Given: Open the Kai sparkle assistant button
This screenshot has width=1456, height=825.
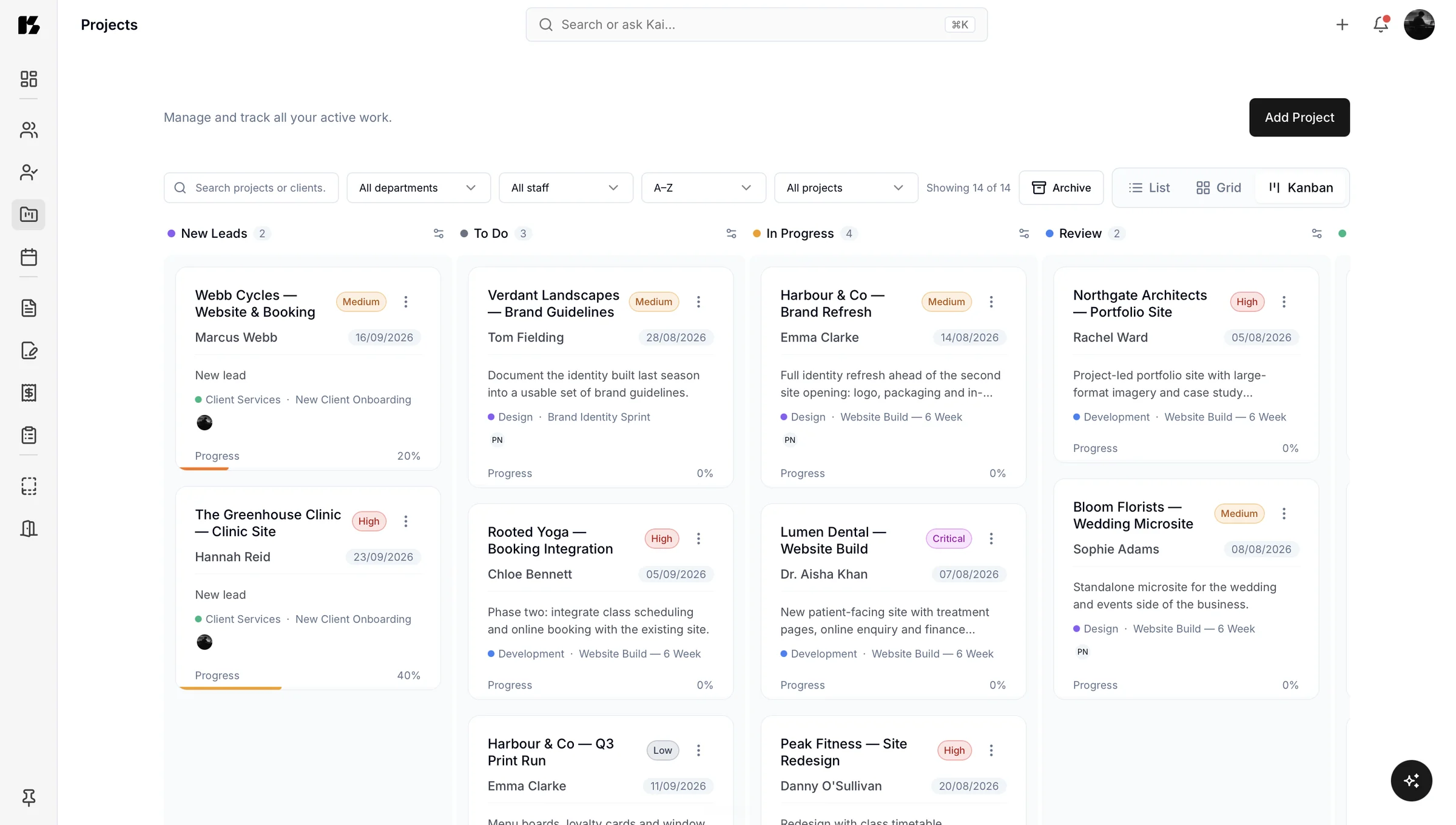Looking at the screenshot, I should 1411,781.
